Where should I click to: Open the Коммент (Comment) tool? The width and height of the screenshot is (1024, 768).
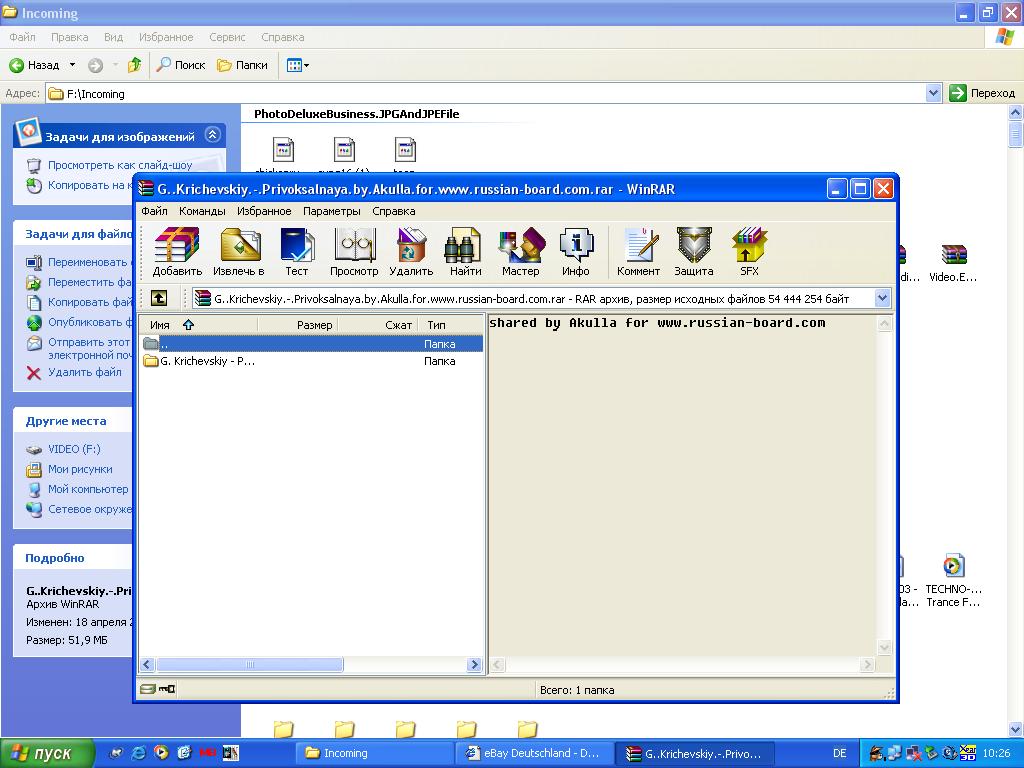pos(639,251)
